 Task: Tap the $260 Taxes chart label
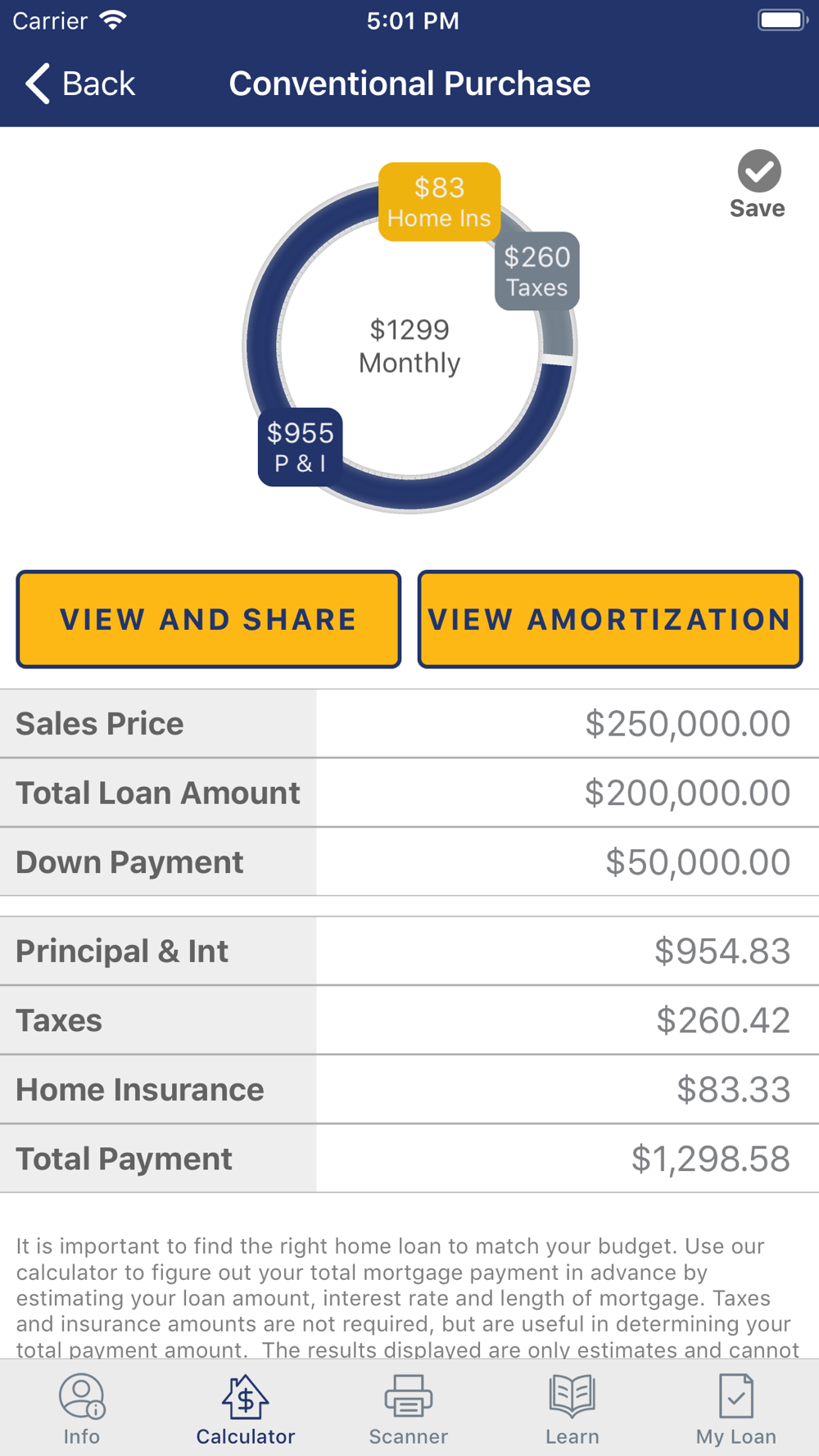(x=536, y=271)
